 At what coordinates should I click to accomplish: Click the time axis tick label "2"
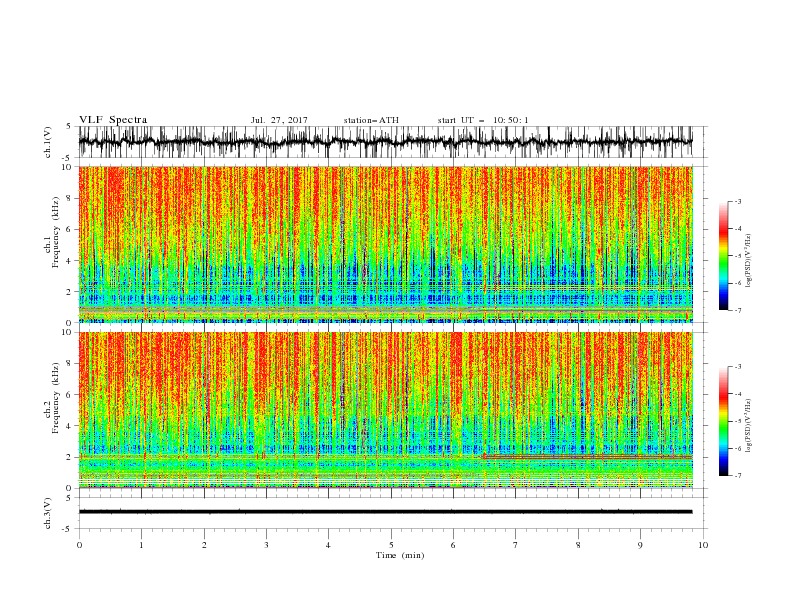pos(204,545)
